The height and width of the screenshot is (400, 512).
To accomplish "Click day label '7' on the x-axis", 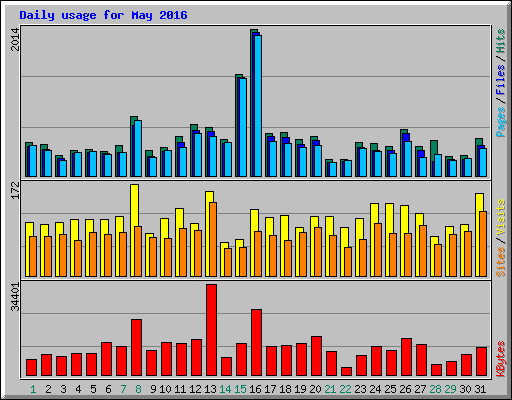I will tap(123, 389).
